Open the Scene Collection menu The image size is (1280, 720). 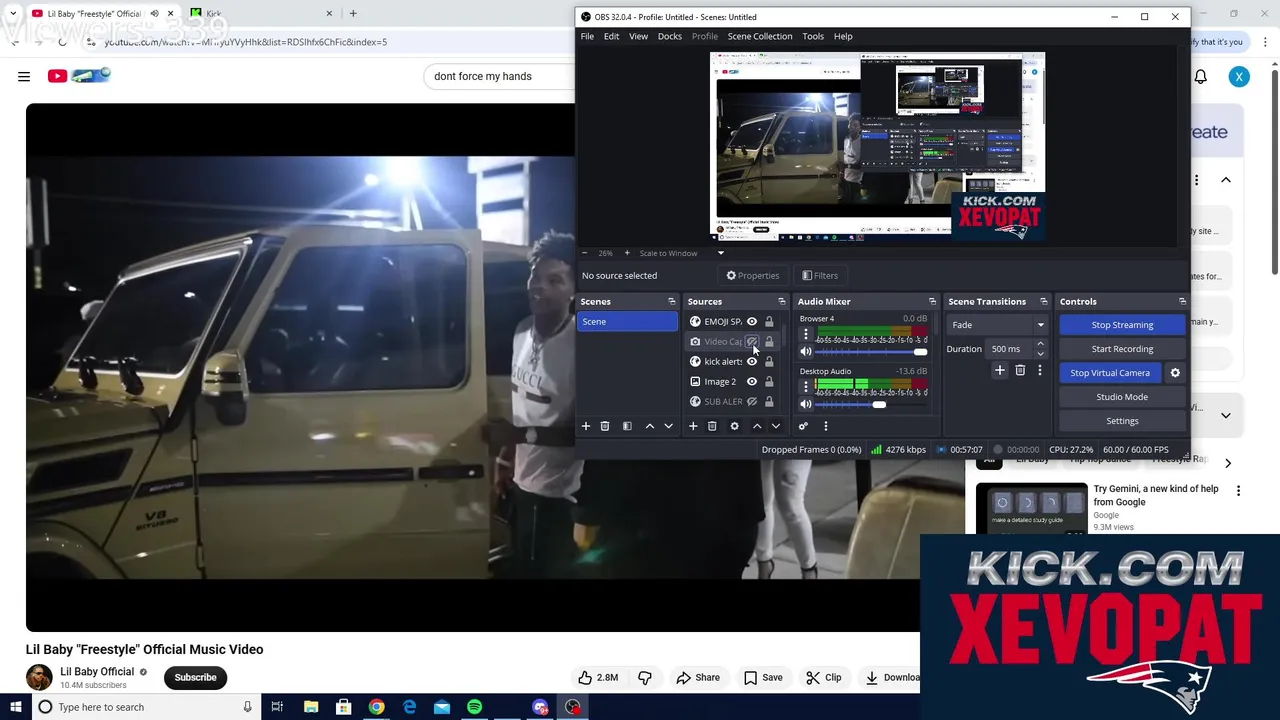click(x=760, y=36)
